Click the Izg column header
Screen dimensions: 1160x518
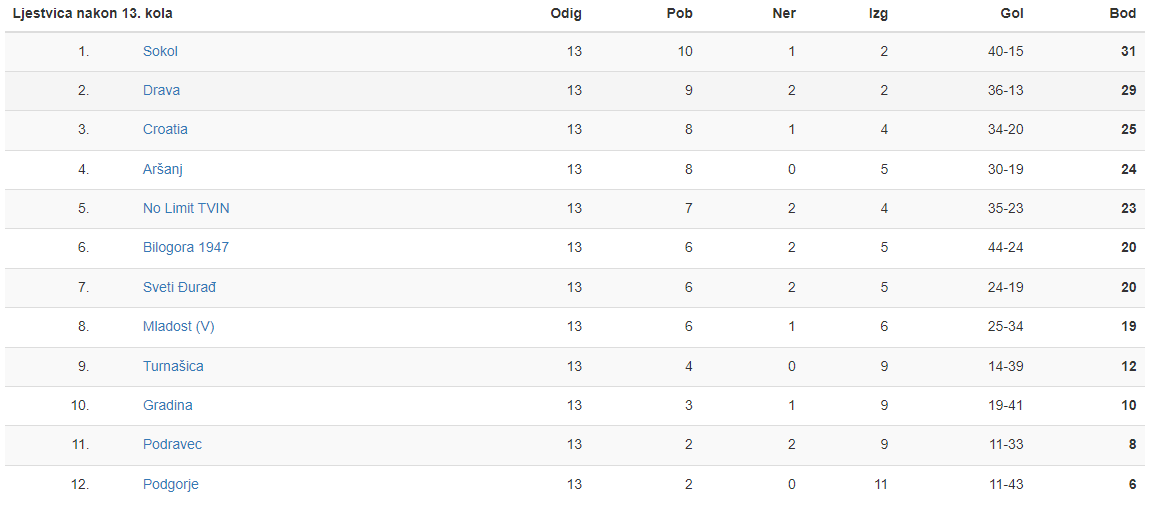coord(878,14)
